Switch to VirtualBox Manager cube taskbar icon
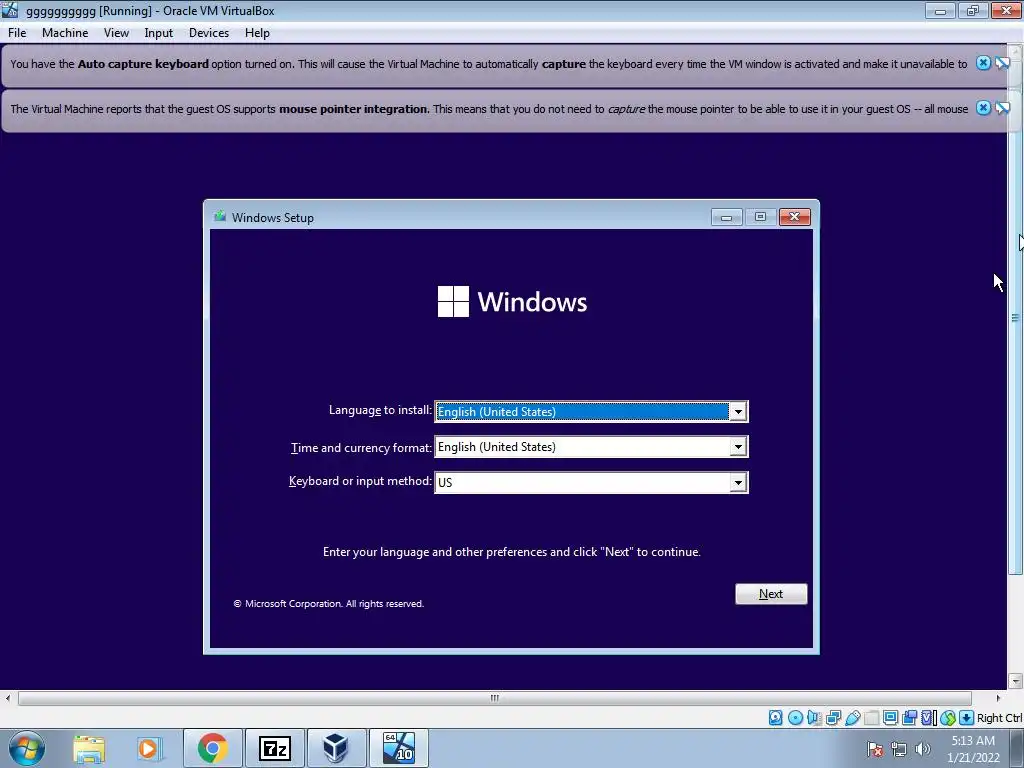1024x768 pixels. coord(336,748)
